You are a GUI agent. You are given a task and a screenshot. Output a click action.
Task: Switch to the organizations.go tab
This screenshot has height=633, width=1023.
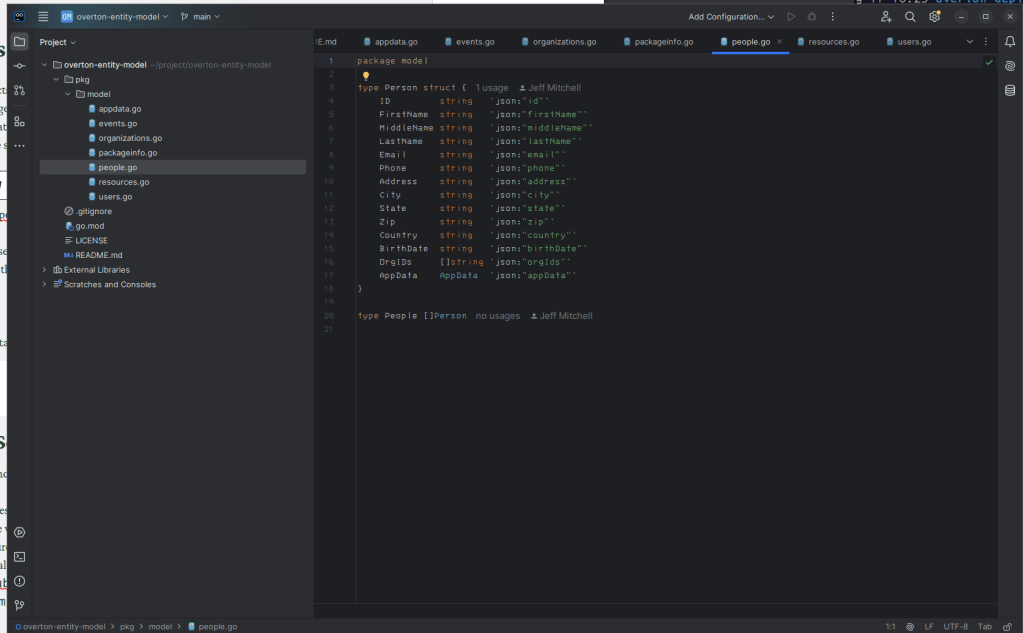point(564,42)
